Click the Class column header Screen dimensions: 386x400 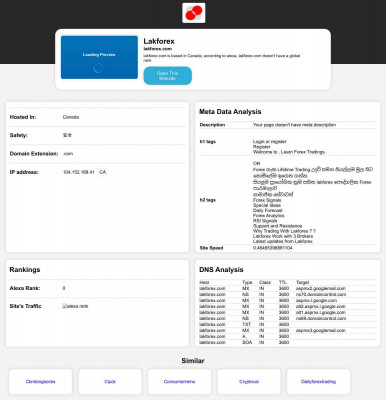[x=265, y=282]
